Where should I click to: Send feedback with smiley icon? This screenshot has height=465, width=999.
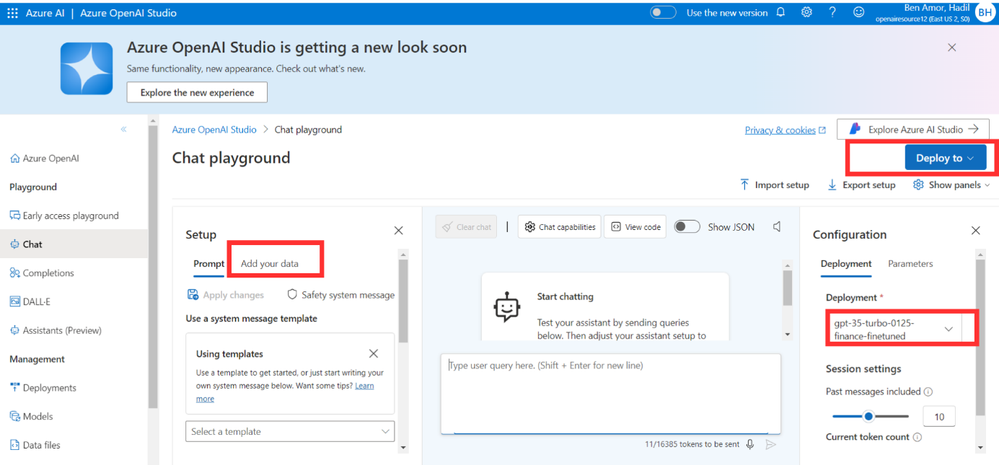click(859, 13)
